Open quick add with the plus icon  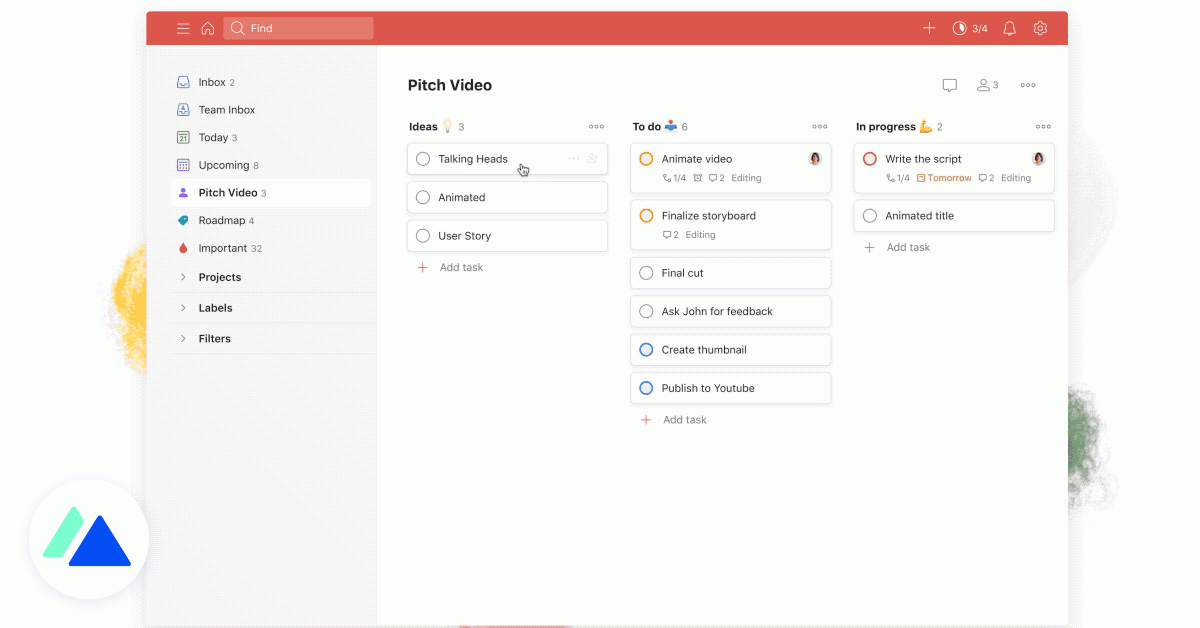[x=929, y=28]
